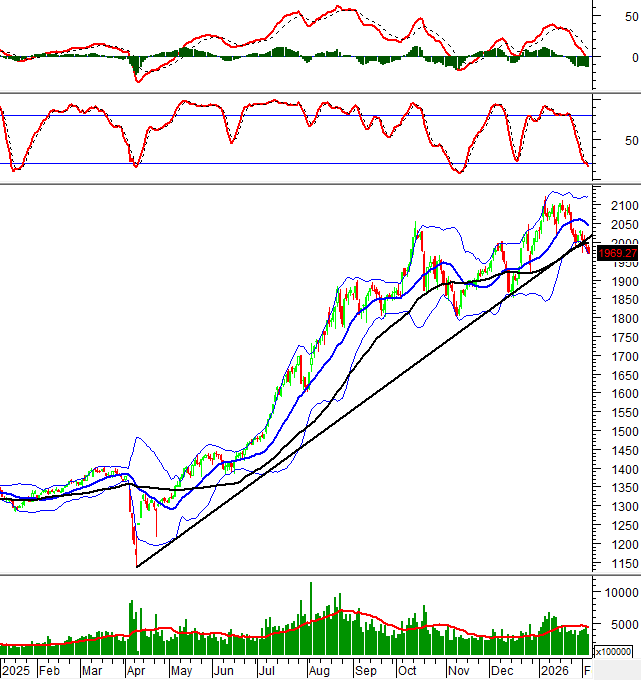Screen dimensions: 641x680
Task: Select the Nov label on time axis
Action: point(458,671)
